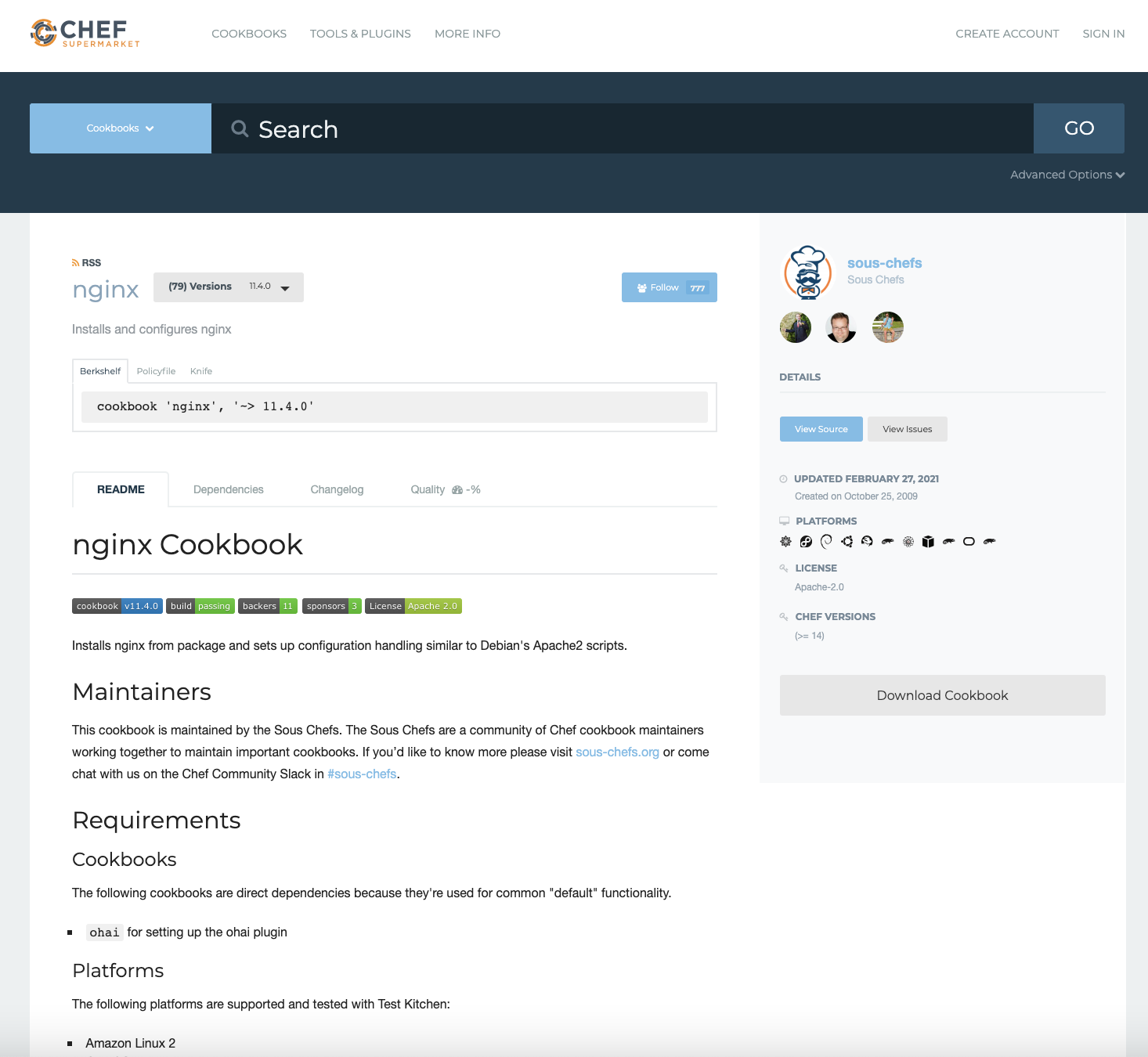Viewport: 1148px width, 1057px height.
Task: Click the 'Installs and configures nginx' description
Action: 152,329
